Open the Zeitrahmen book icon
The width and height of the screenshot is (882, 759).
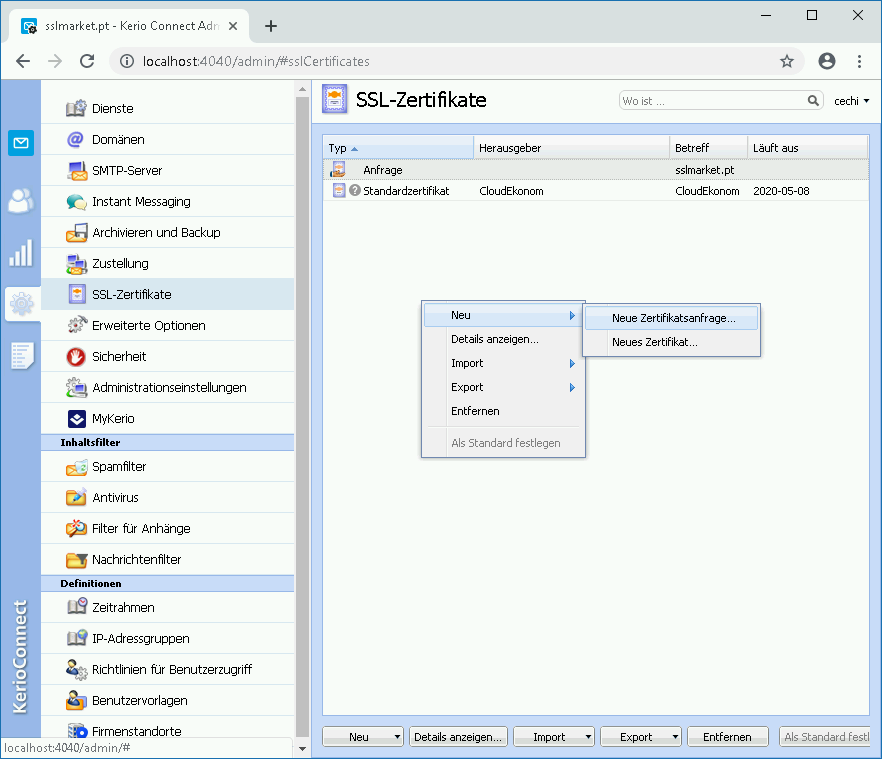(77, 607)
